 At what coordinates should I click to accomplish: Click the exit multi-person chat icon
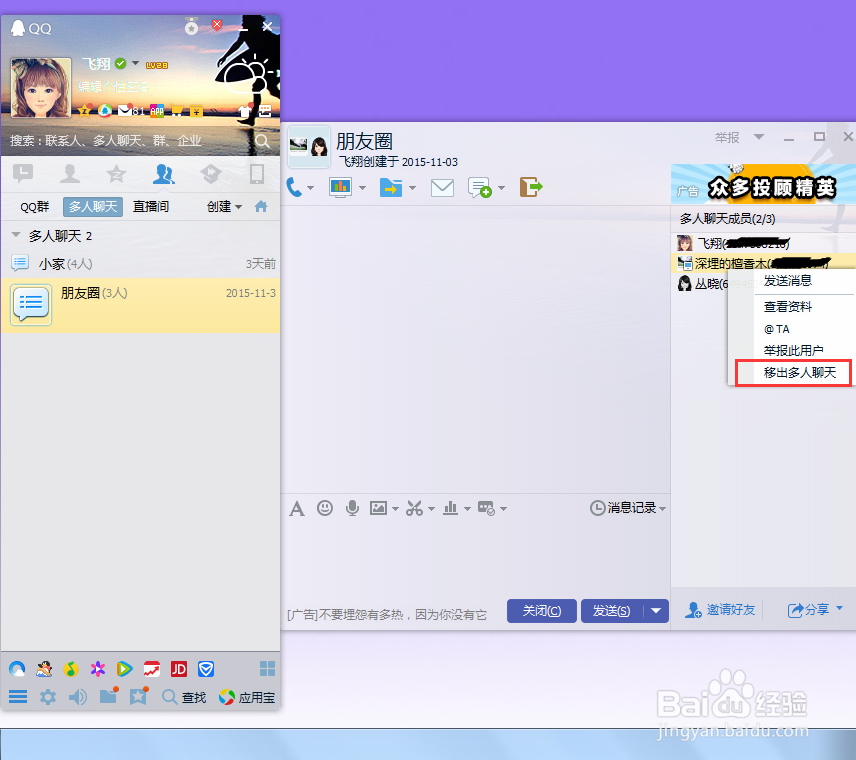531,187
